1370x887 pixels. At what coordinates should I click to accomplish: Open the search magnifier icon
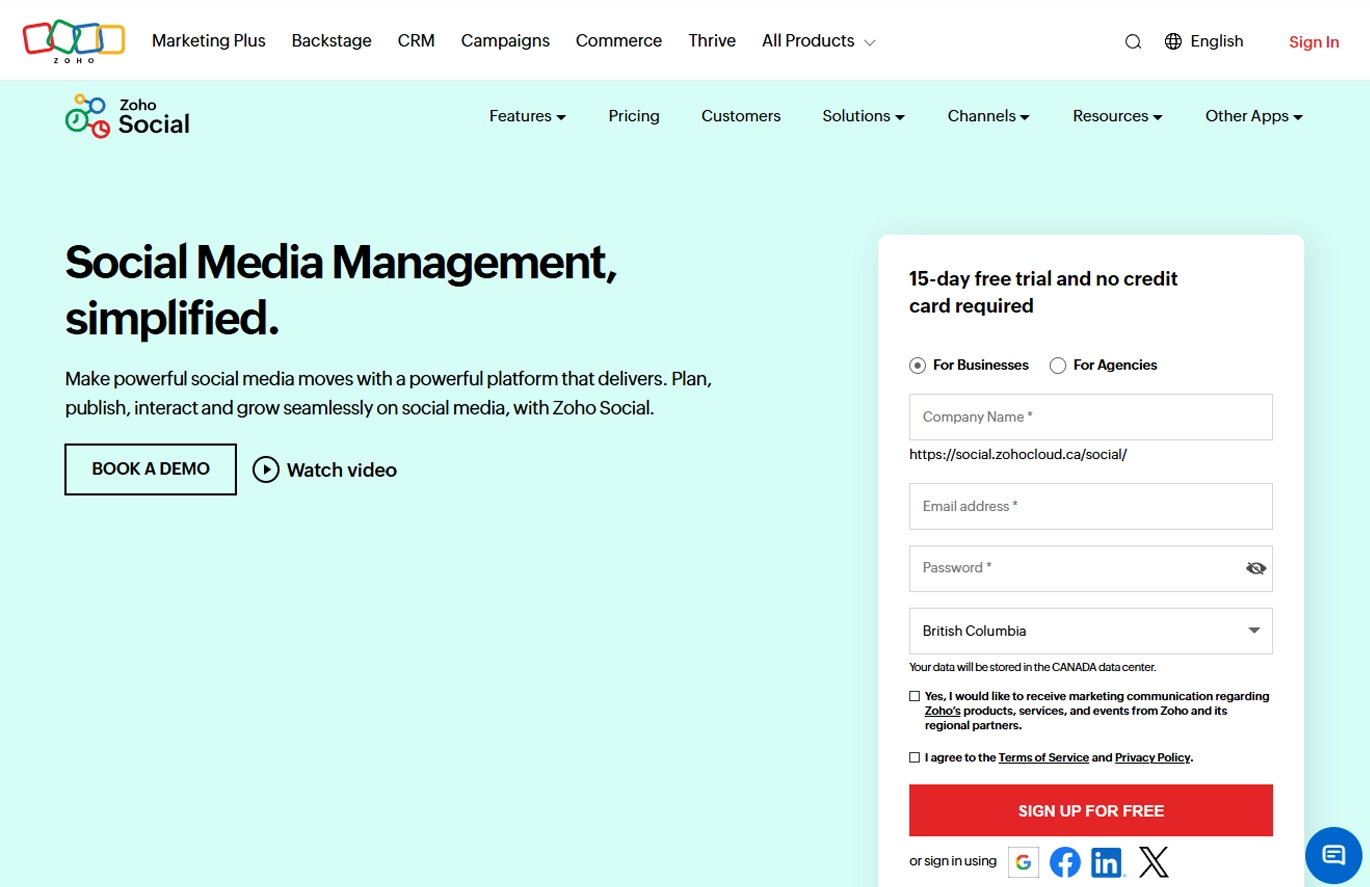click(1133, 42)
